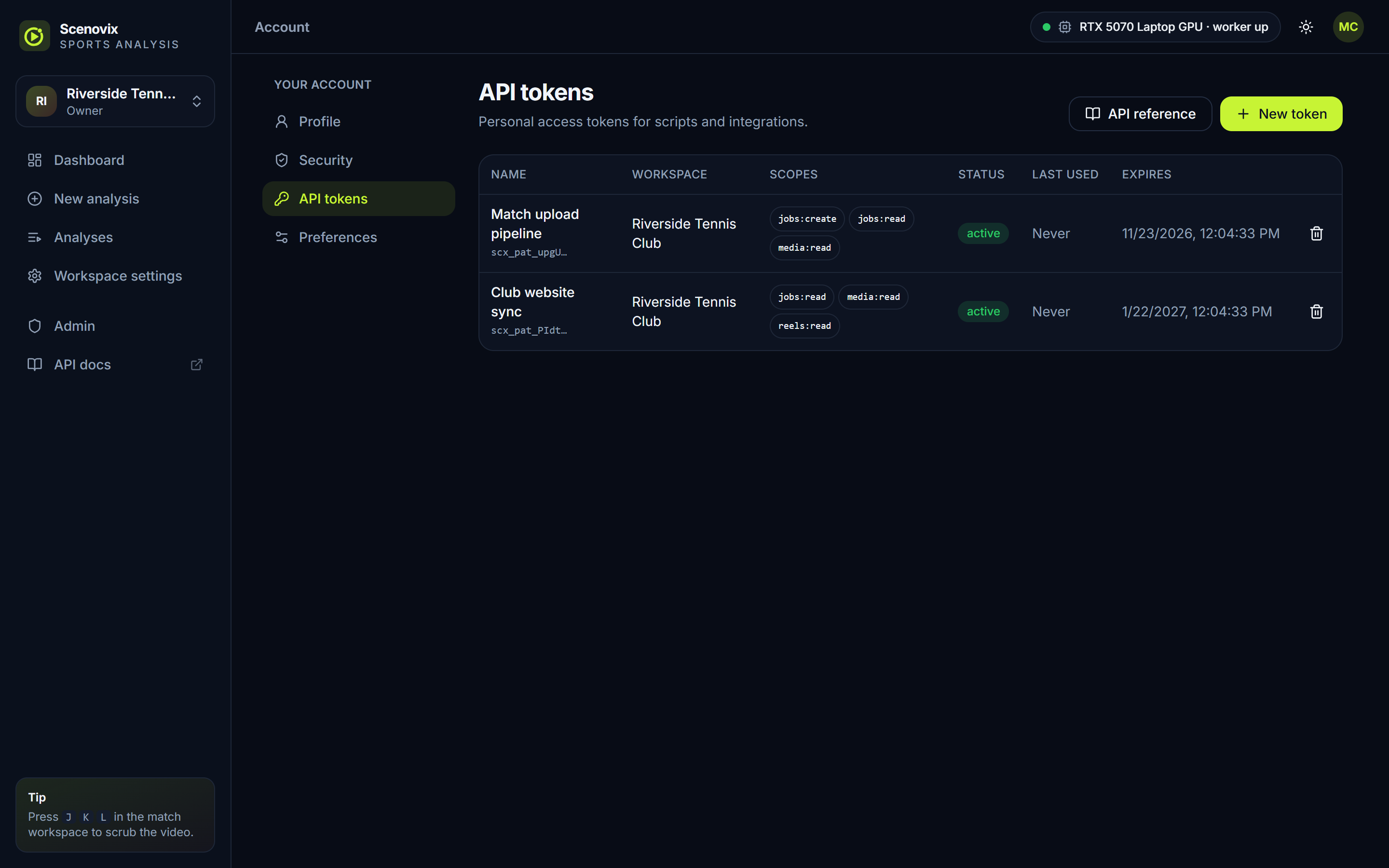Click the Club website sync token name
1389x868 pixels.
[x=532, y=302]
